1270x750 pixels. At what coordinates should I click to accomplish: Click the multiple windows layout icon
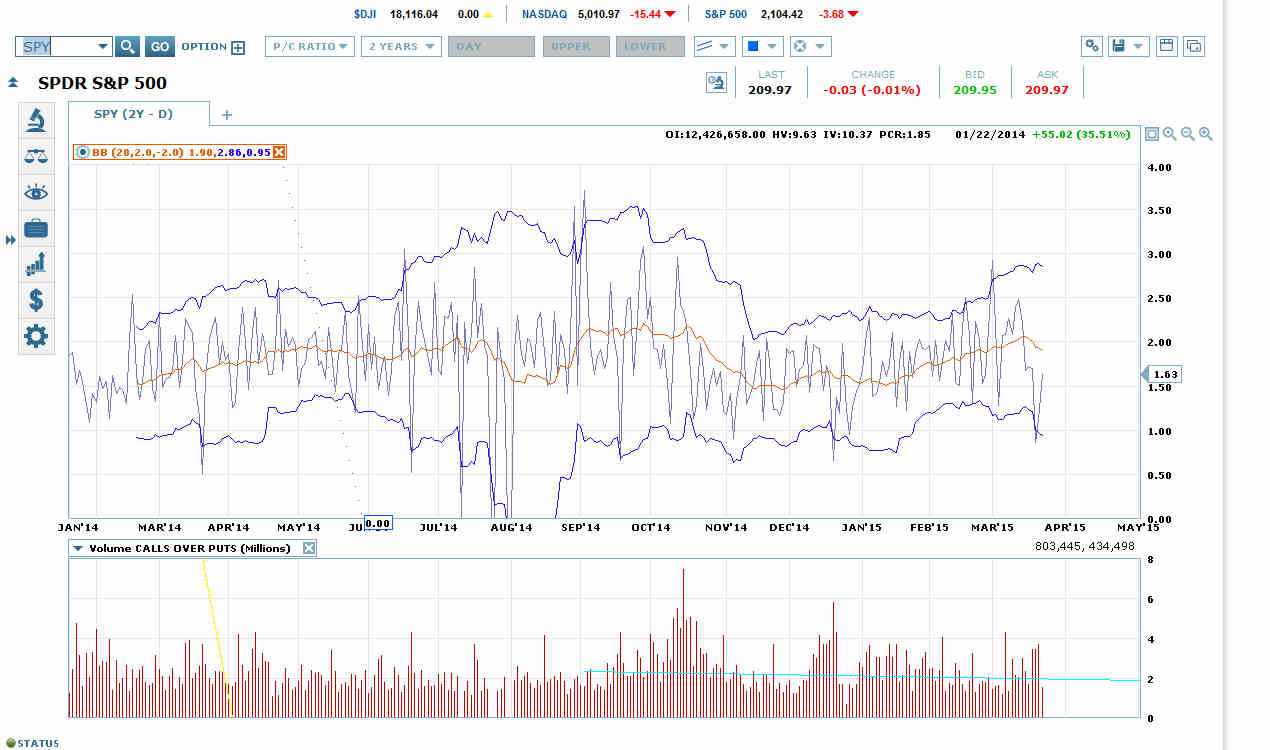coord(1194,46)
